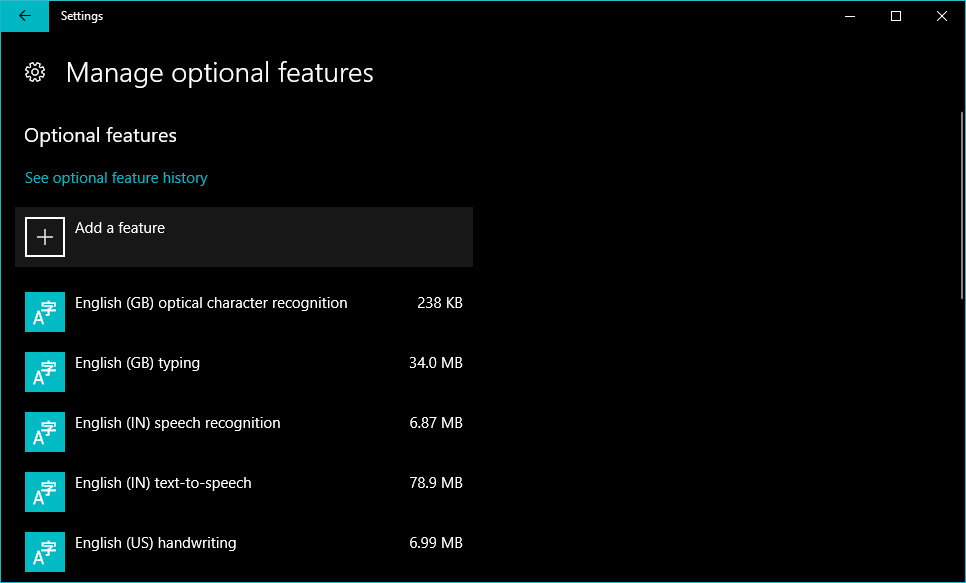
Task: Click the English (IN) speech recognition icon
Action: coord(45,432)
